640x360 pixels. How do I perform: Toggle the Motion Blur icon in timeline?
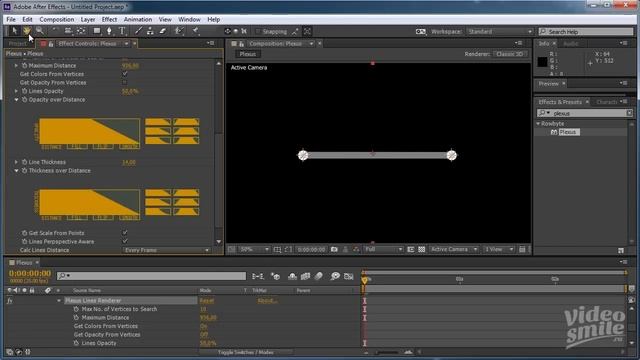click(x=319, y=276)
